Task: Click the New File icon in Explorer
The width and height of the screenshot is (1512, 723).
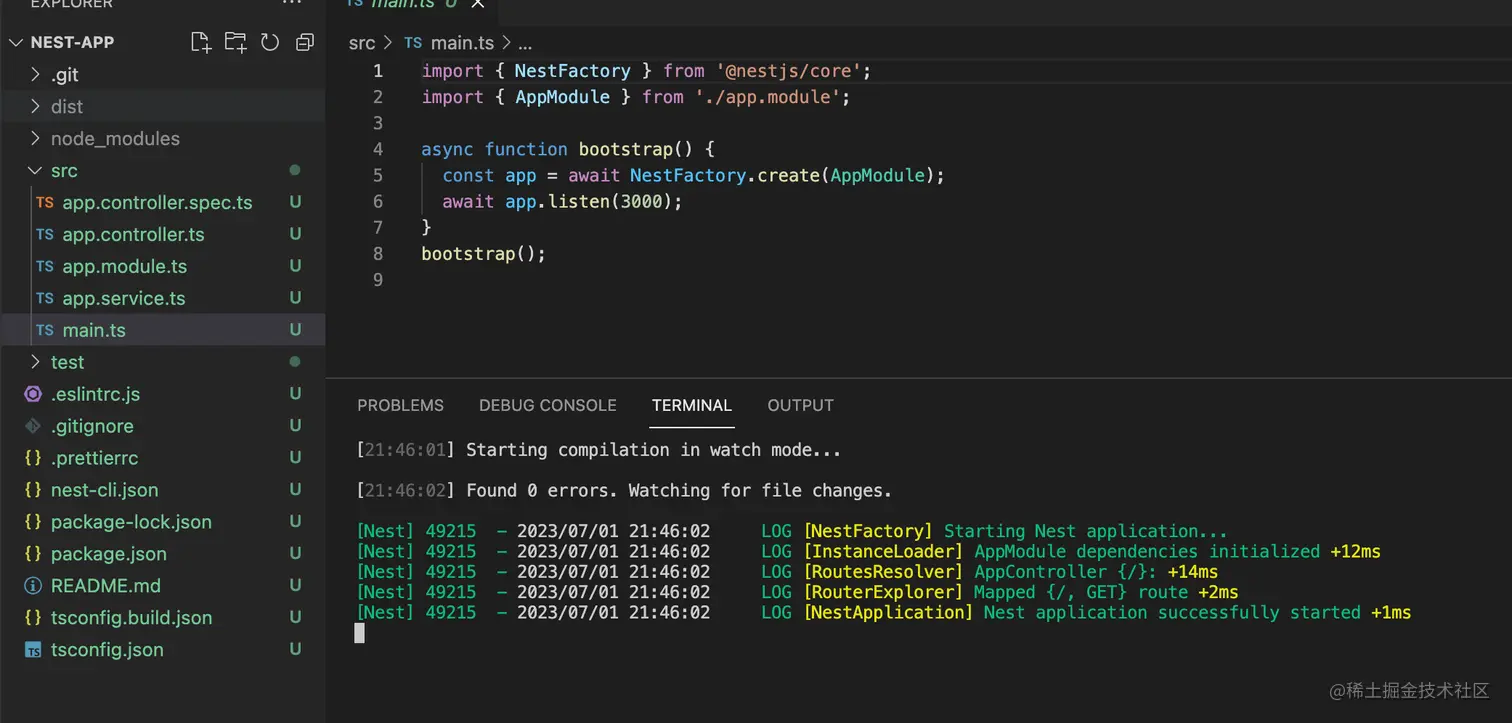Action: click(x=201, y=42)
